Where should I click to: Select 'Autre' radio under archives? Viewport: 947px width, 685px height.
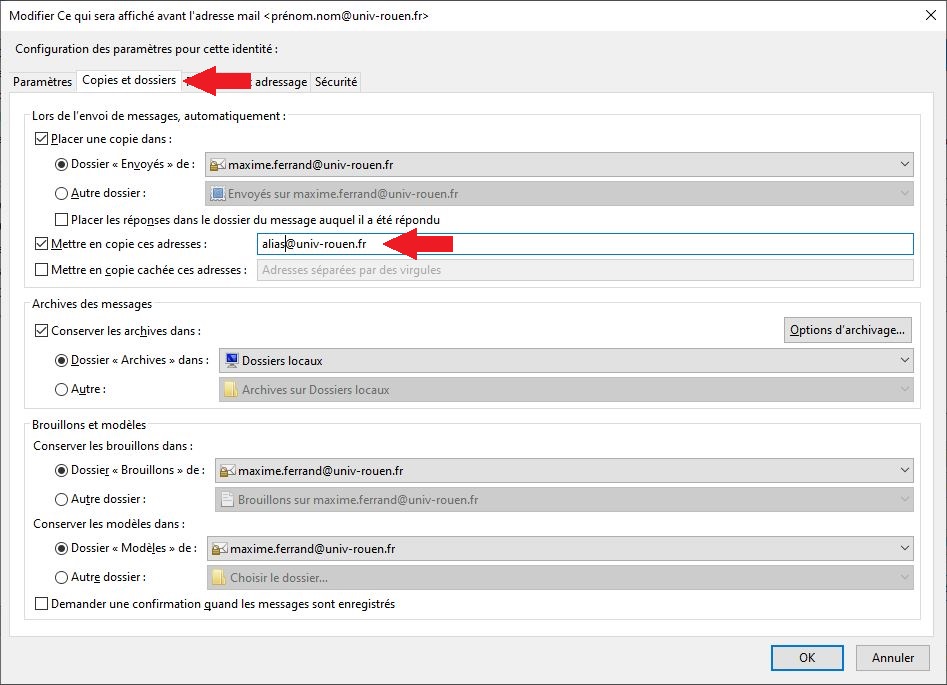(x=62, y=389)
